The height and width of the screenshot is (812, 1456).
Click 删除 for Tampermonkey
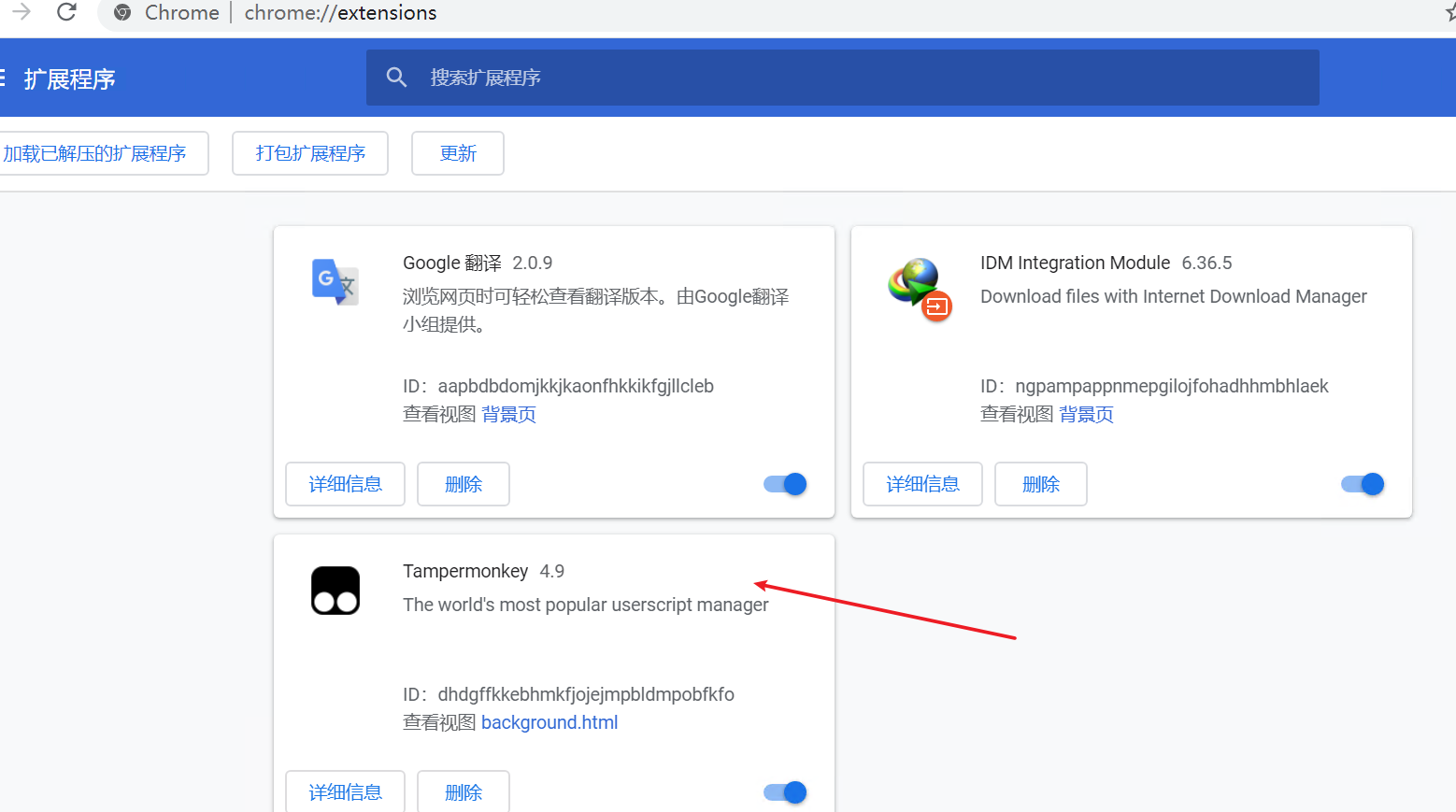pos(464,791)
